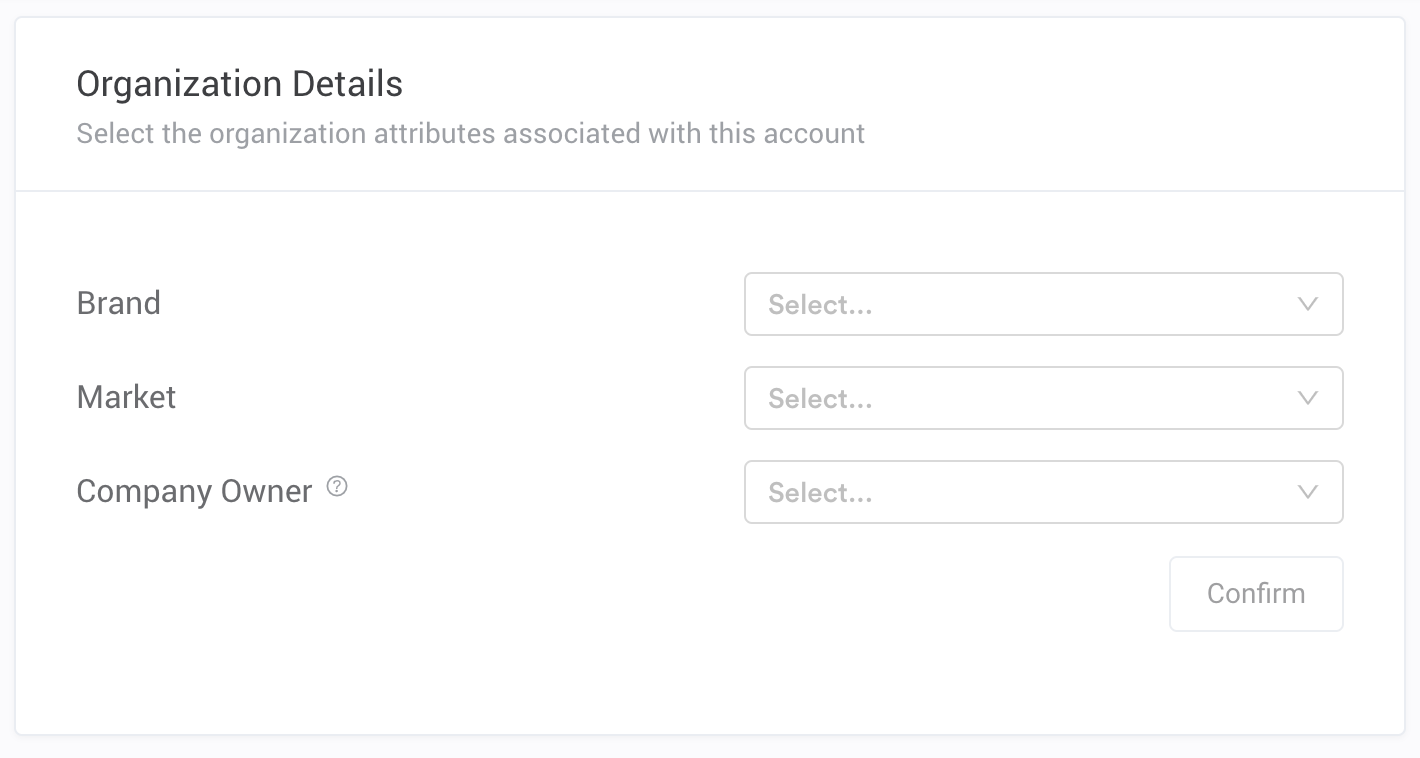Click the Company Owner field label
1420x758 pixels.
[x=195, y=491]
